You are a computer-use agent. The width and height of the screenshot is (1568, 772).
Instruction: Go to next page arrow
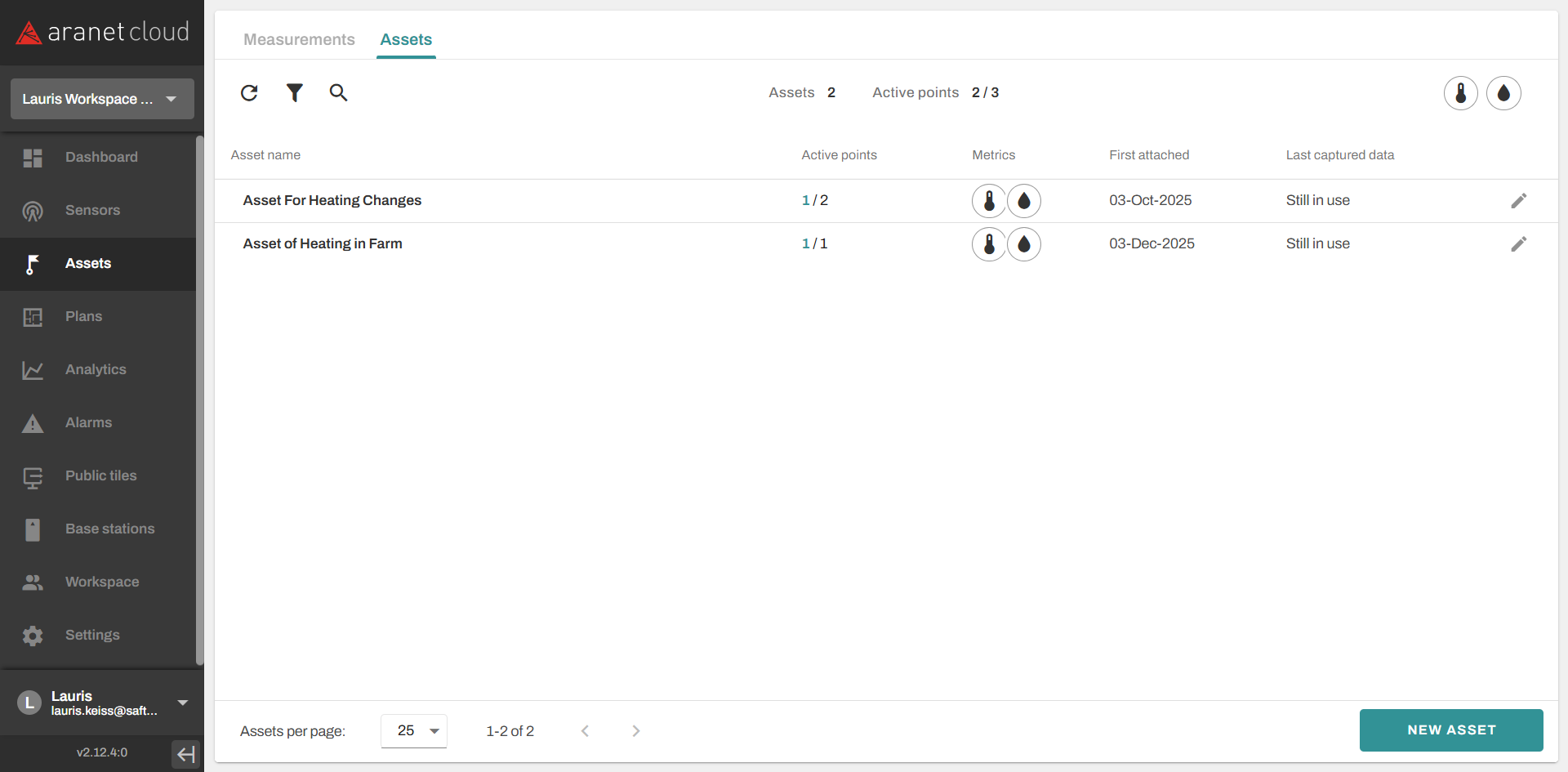pyautogui.click(x=635, y=731)
